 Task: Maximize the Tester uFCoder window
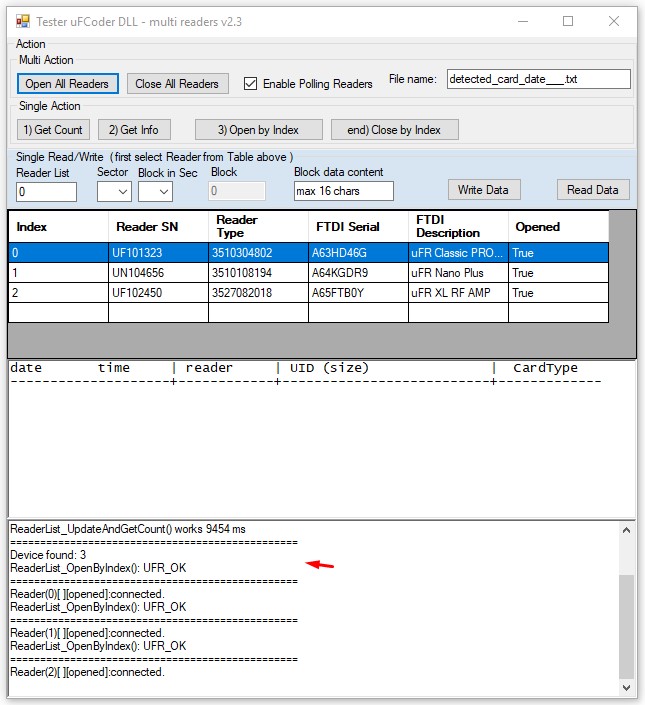coord(568,21)
